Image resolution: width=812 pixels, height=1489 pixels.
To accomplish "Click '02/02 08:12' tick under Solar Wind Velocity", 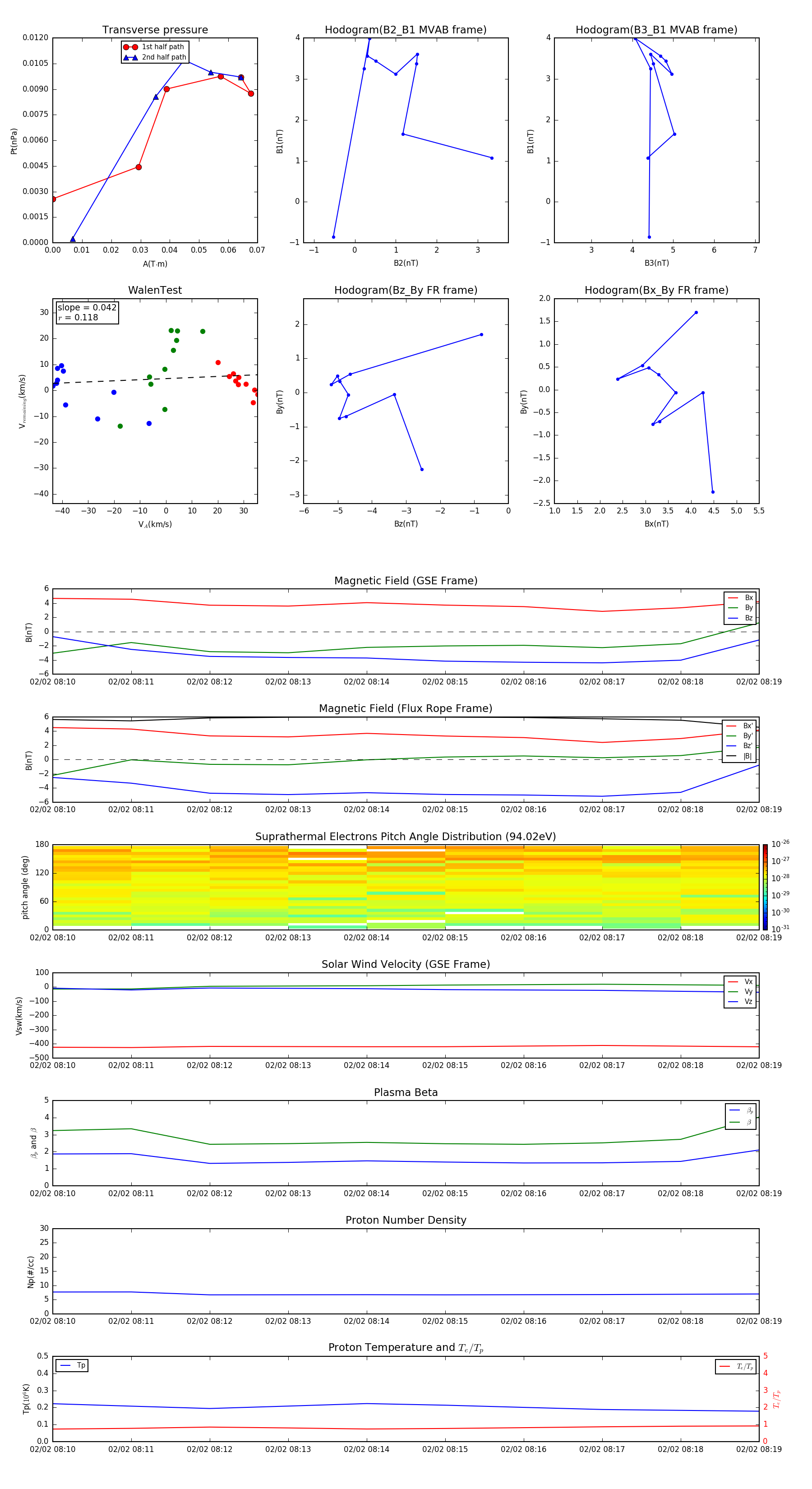I will (x=210, y=1065).
